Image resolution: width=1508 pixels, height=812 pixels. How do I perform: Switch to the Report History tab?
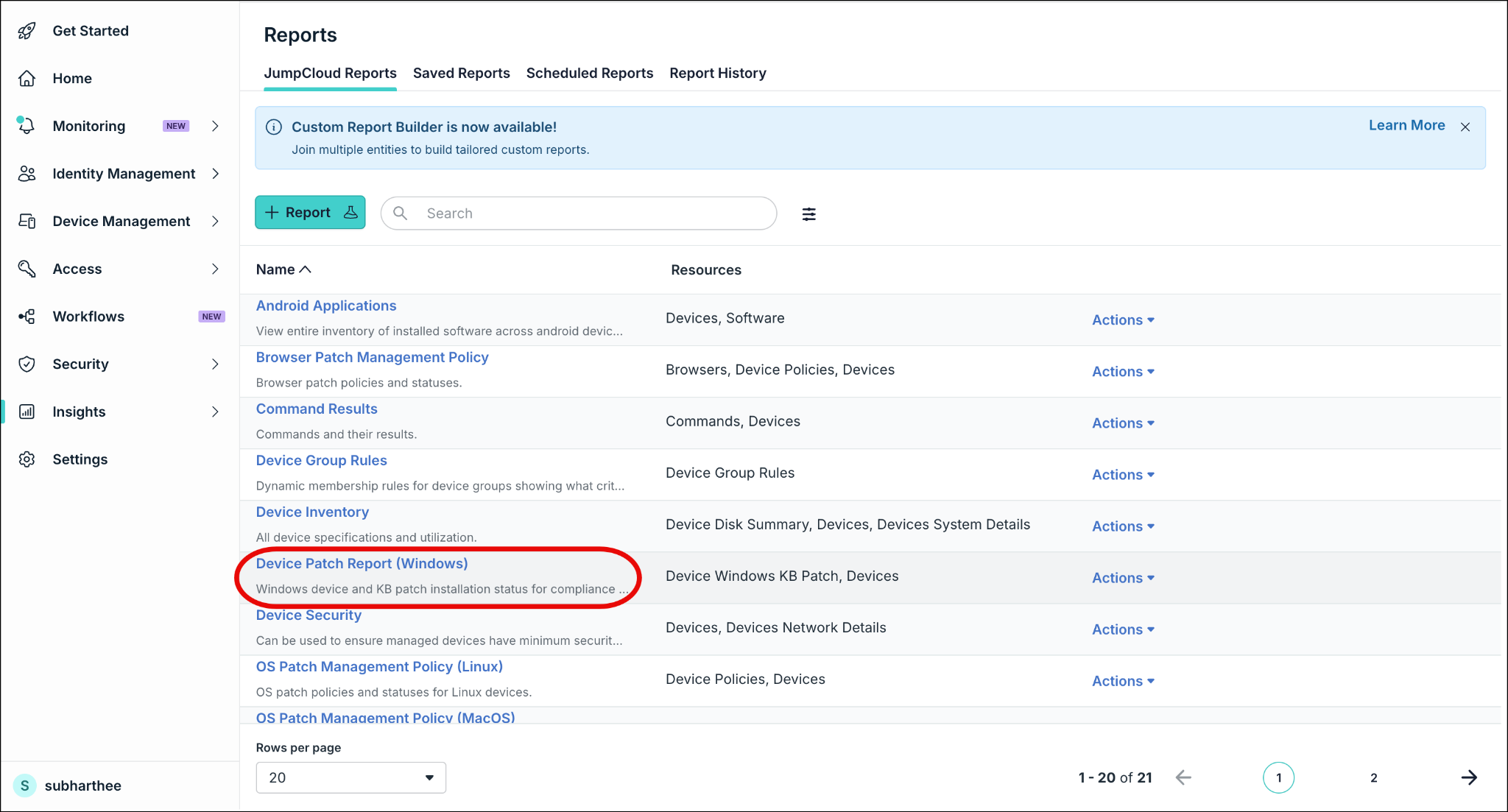click(717, 73)
